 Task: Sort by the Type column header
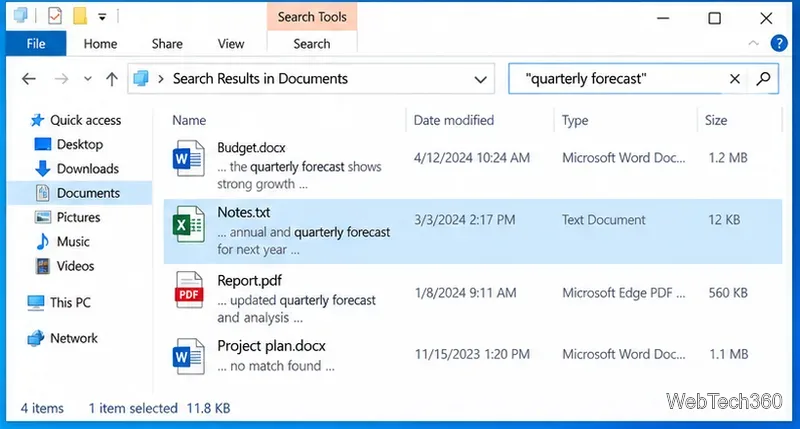click(575, 120)
